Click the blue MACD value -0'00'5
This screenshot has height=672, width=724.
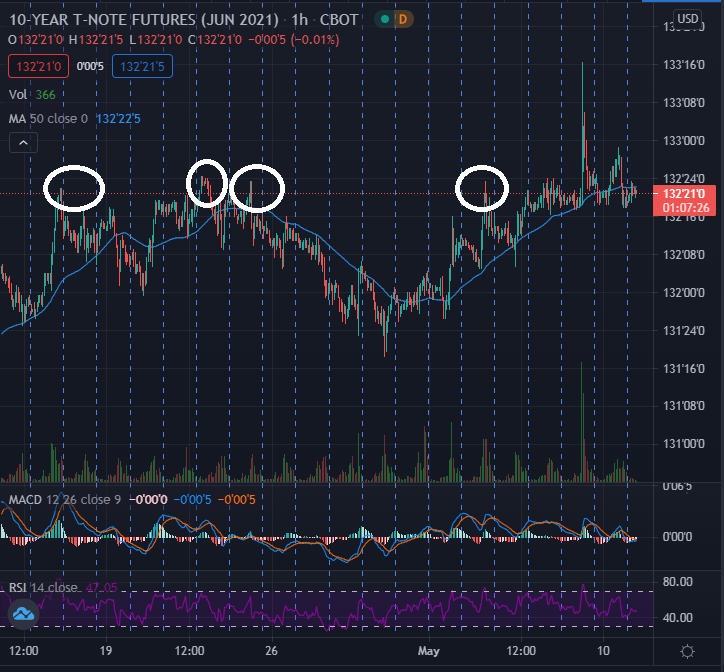pos(193,500)
